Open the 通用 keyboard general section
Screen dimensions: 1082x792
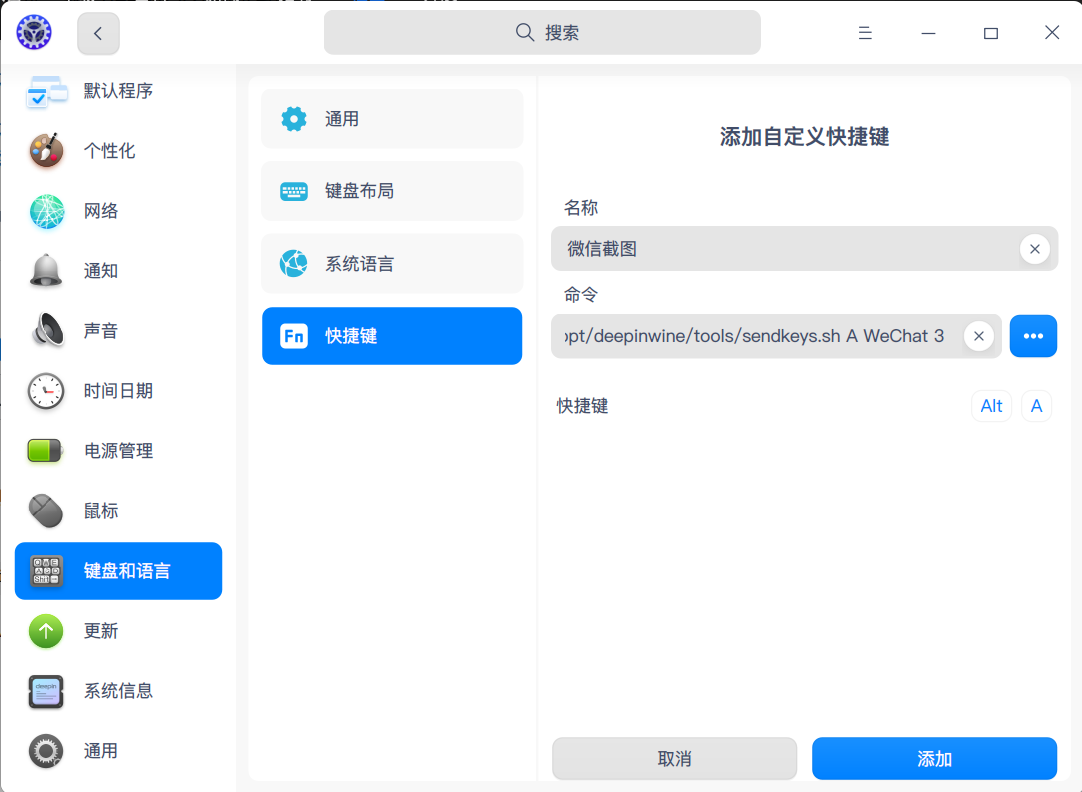(x=391, y=118)
